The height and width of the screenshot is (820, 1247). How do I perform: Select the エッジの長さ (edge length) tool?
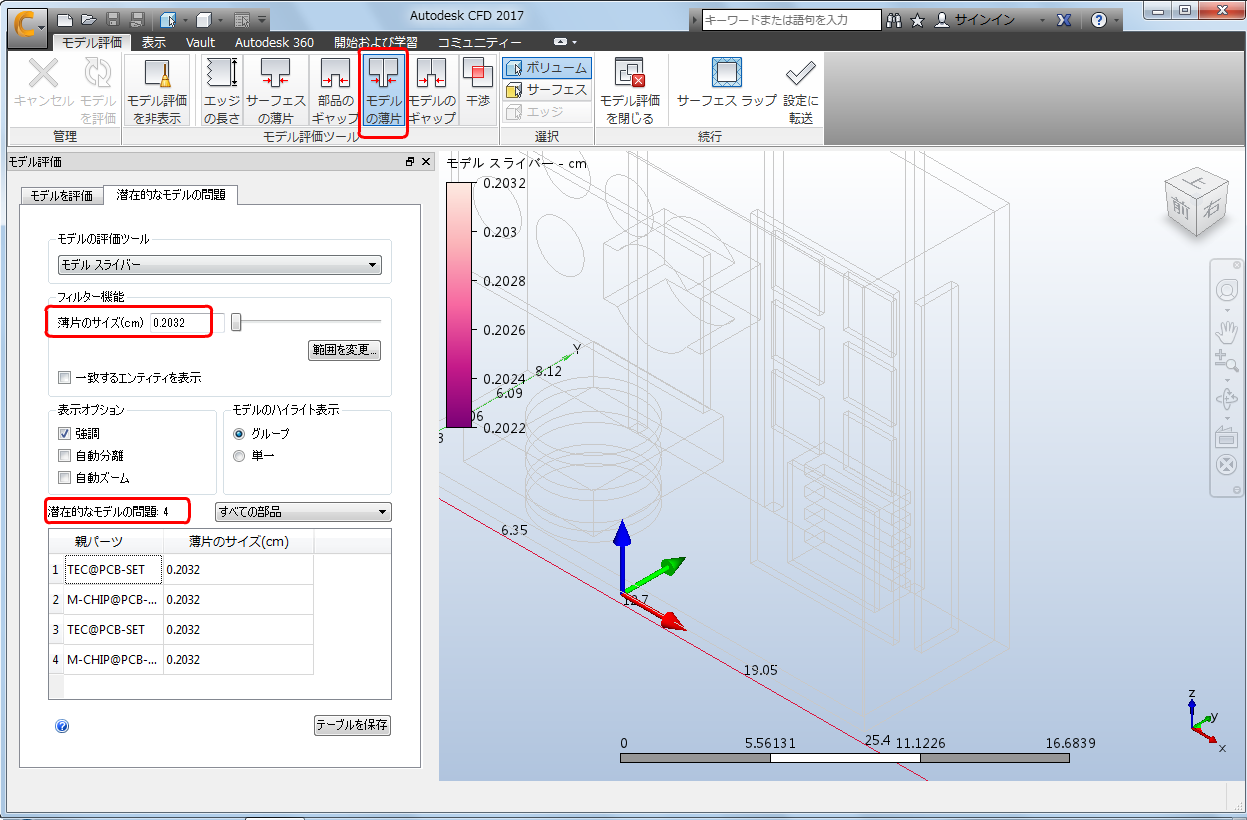pos(221,90)
